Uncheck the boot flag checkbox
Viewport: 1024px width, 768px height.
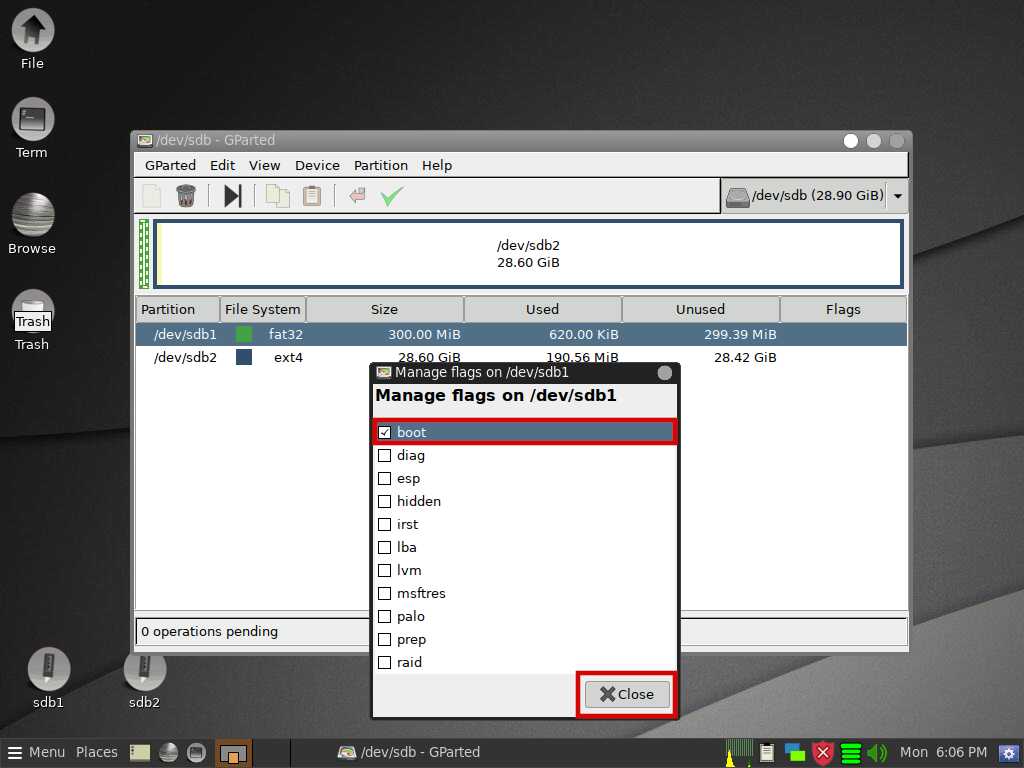[x=385, y=432]
